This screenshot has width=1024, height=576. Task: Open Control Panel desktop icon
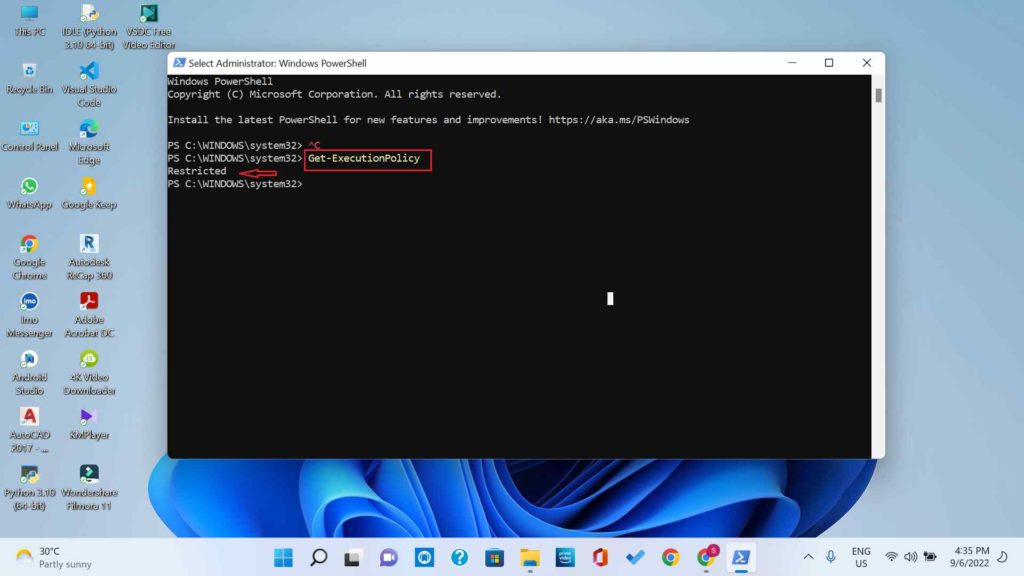29,136
